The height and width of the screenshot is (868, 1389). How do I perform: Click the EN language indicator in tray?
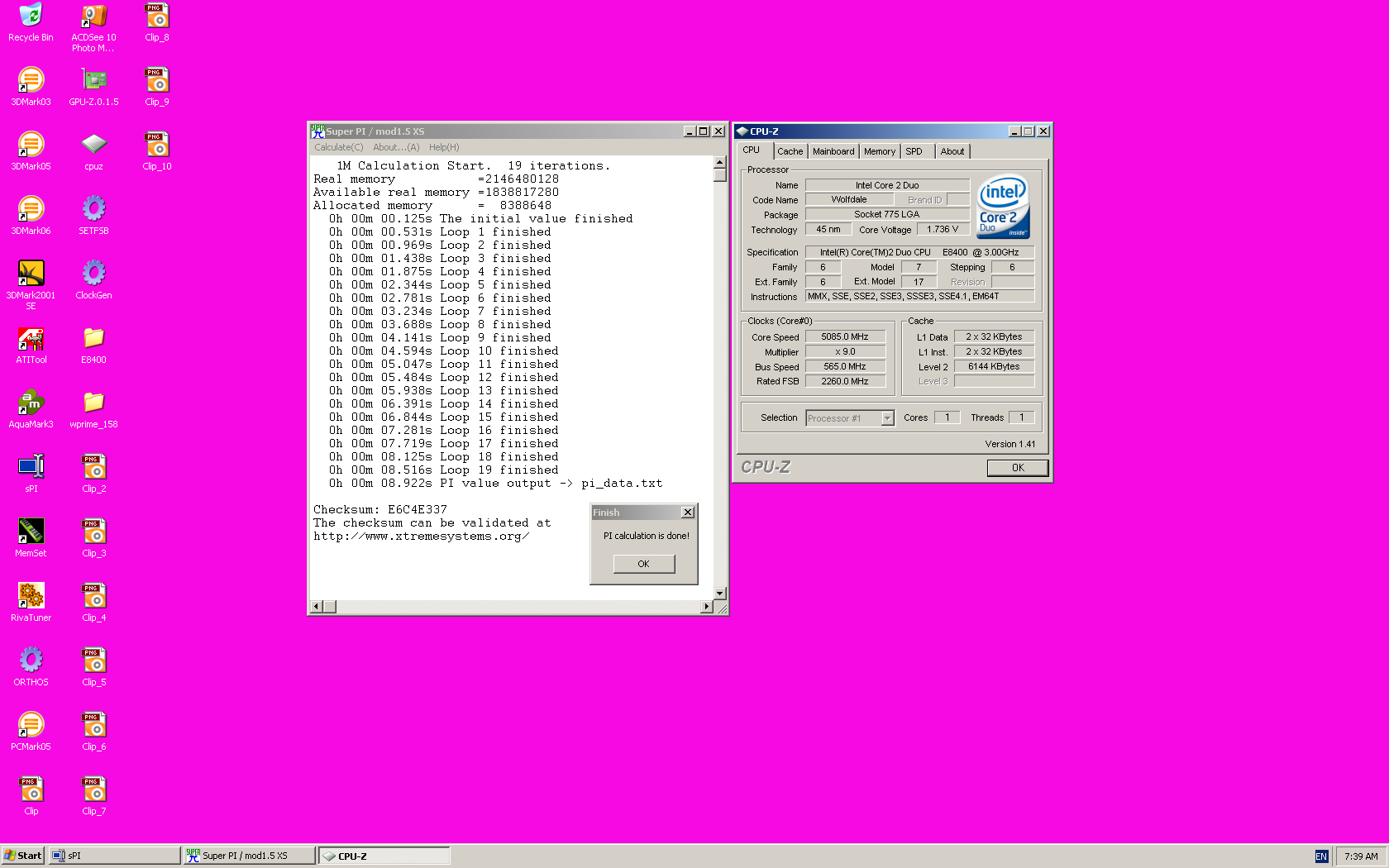tap(1321, 856)
